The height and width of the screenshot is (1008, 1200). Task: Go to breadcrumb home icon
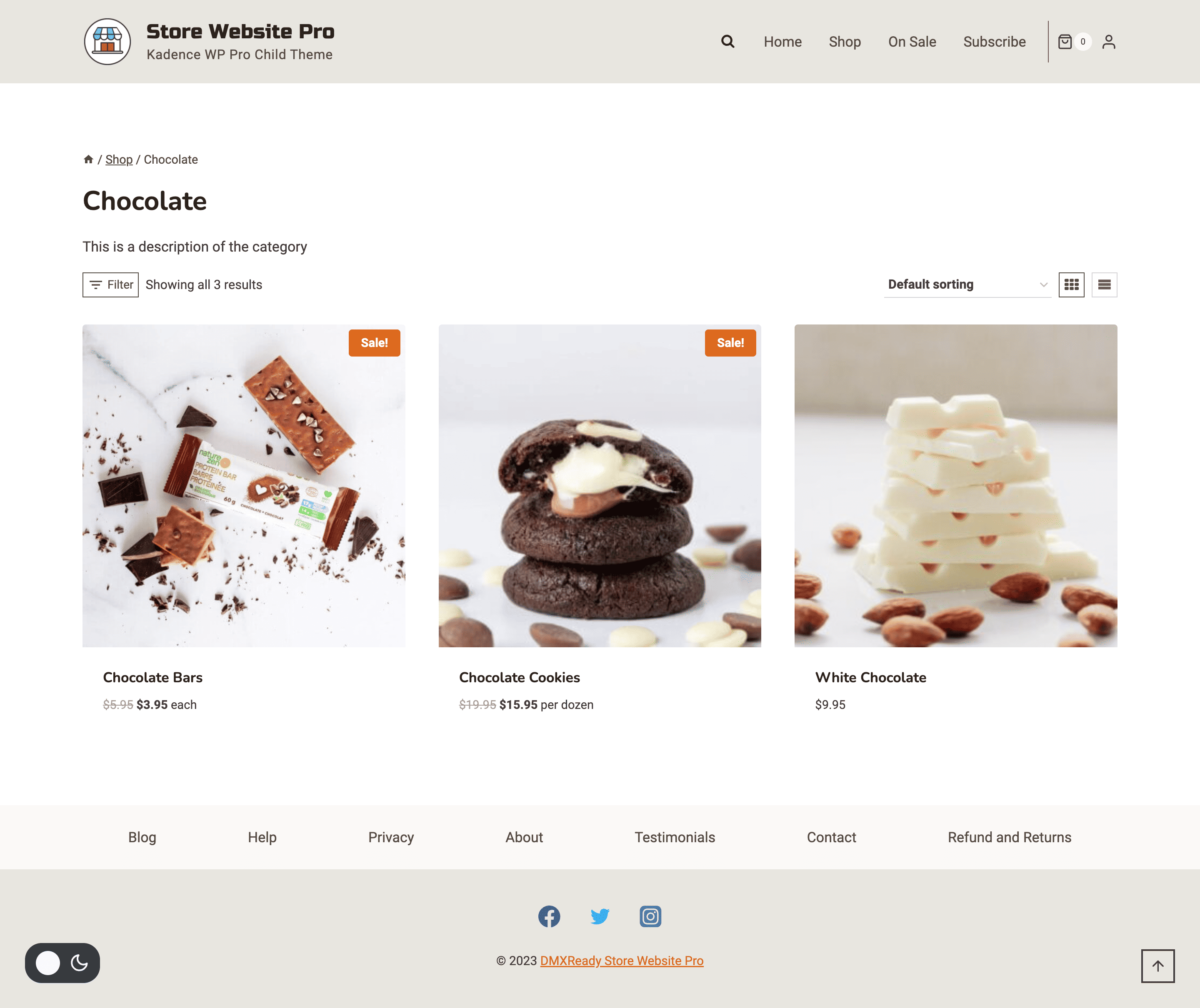tap(88, 160)
